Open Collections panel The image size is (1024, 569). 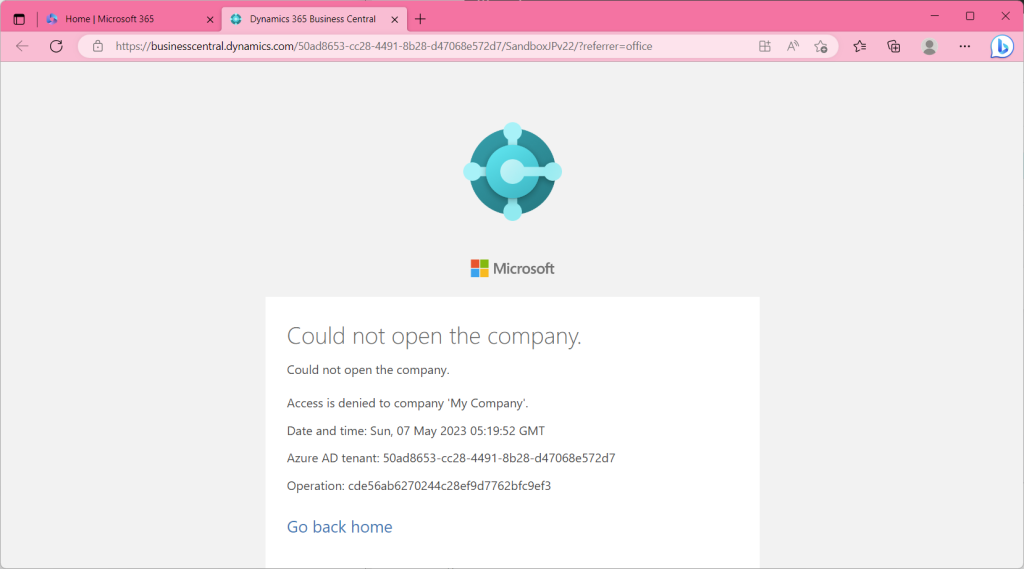[893, 46]
